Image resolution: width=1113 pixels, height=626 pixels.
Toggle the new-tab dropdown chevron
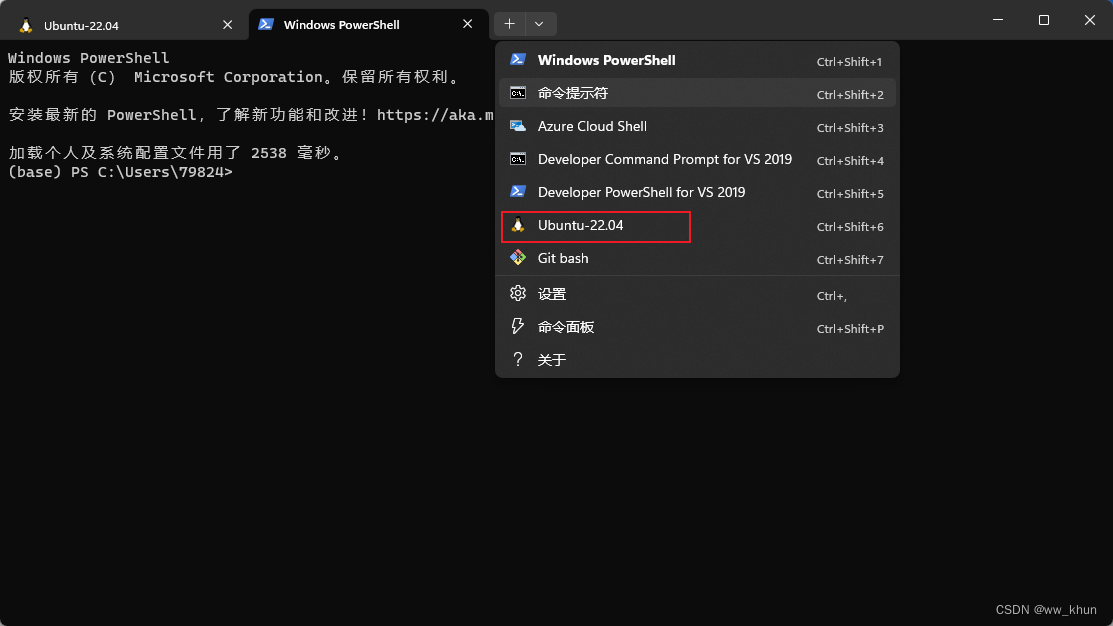point(539,24)
